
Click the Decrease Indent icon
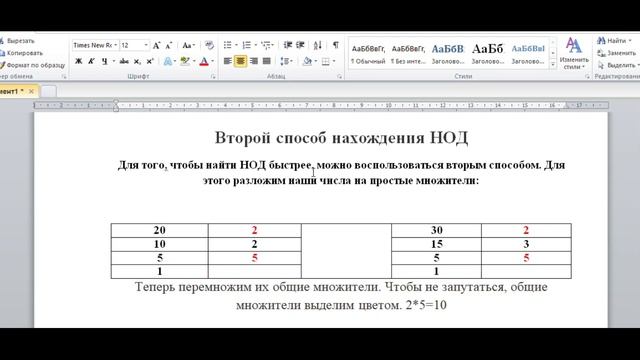click(x=288, y=45)
